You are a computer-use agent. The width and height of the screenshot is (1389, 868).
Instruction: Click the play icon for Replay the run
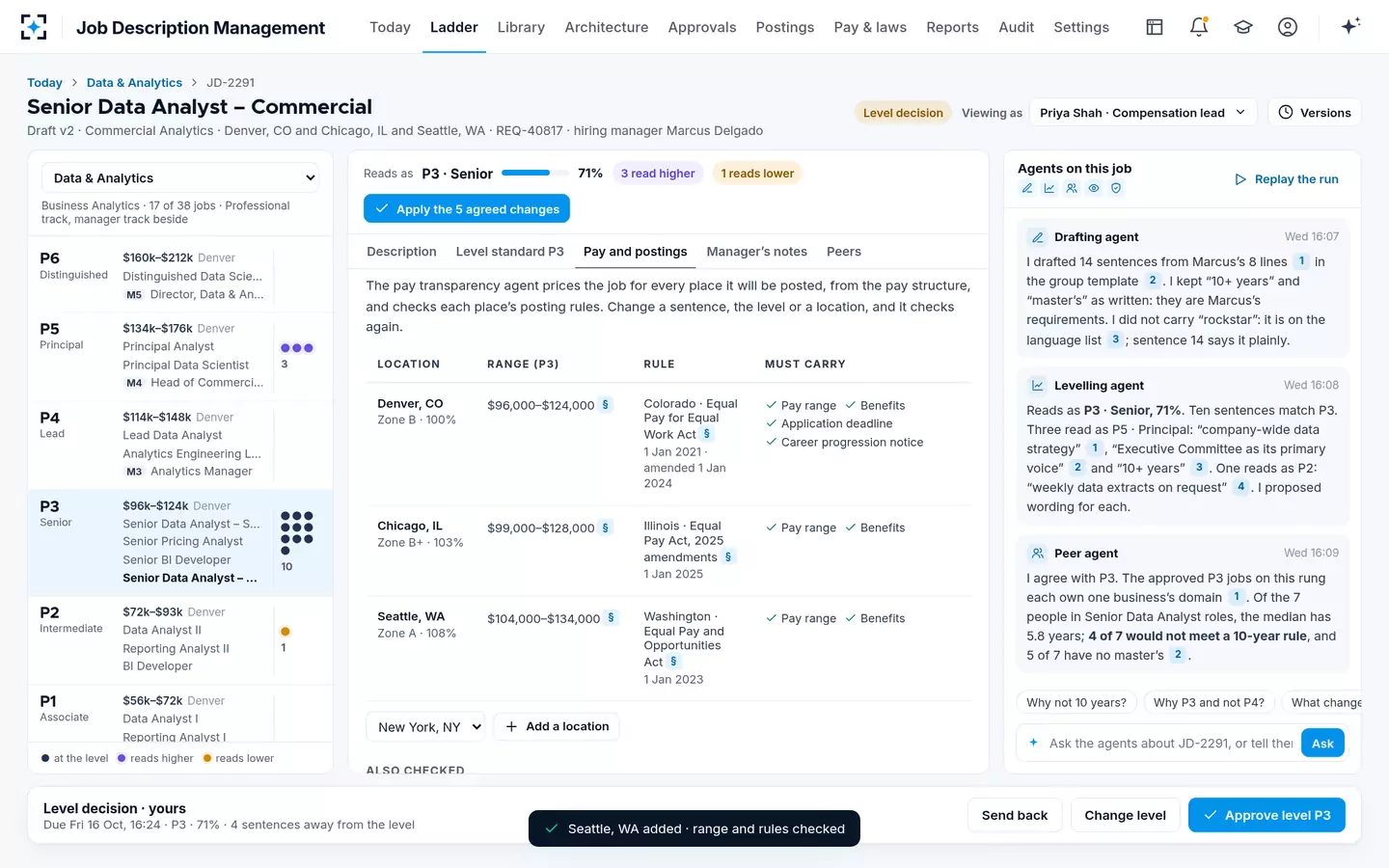pyautogui.click(x=1240, y=179)
